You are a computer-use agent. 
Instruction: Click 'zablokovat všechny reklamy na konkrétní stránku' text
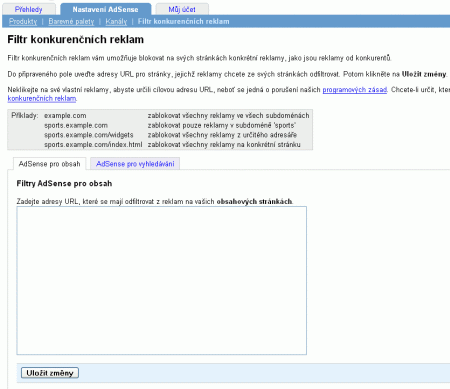pyautogui.click(x=224, y=145)
